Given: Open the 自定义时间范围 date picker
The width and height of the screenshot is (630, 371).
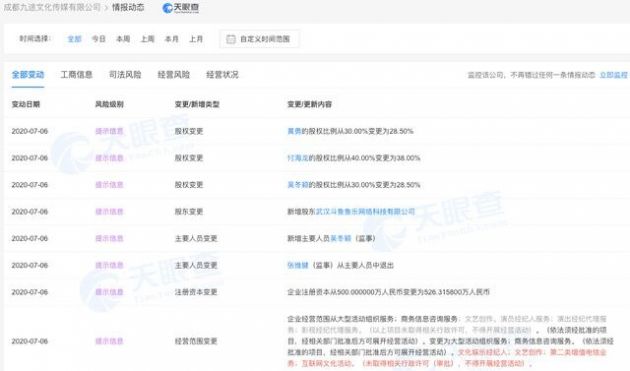Looking at the screenshot, I should point(259,39).
